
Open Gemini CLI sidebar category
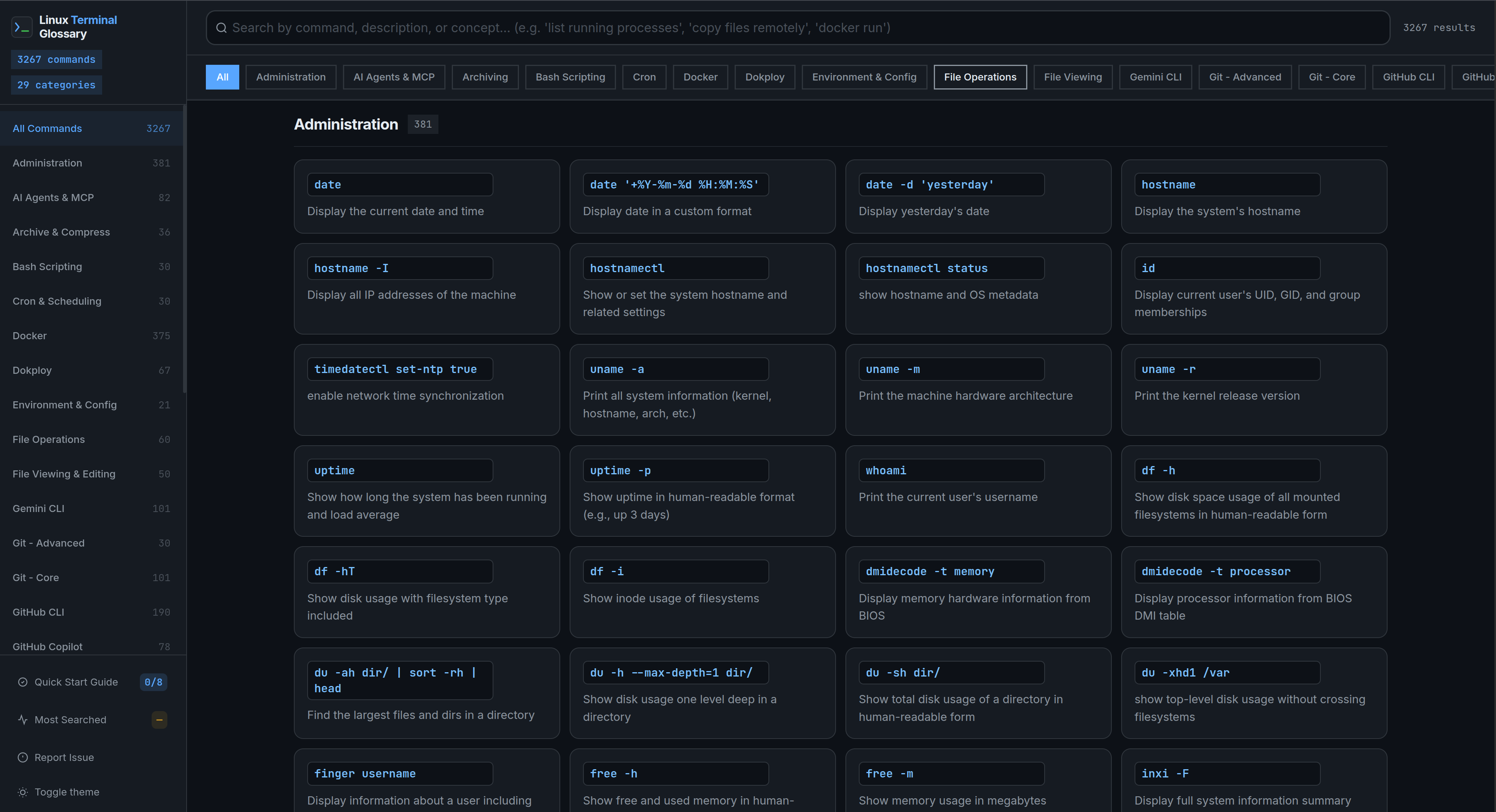coord(91,508)
